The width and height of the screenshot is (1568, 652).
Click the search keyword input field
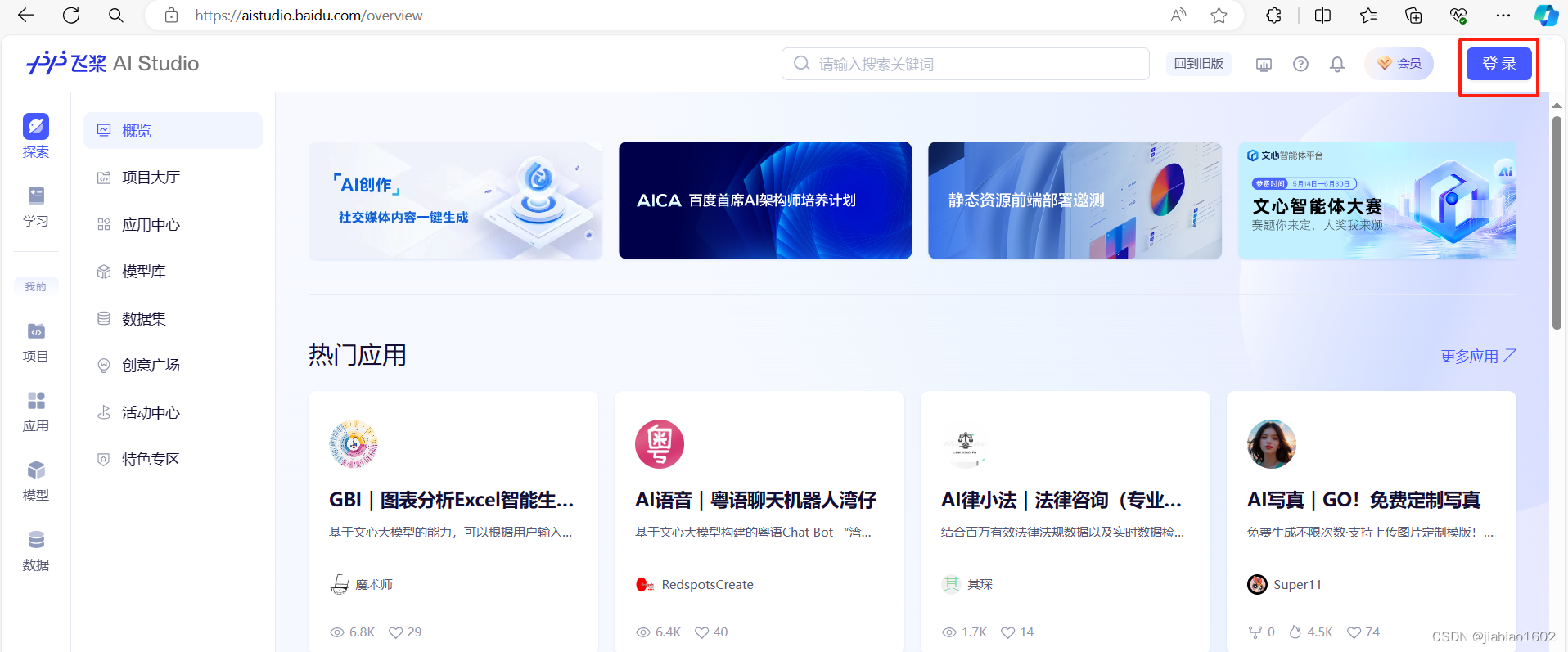click(x=966, y=64)
